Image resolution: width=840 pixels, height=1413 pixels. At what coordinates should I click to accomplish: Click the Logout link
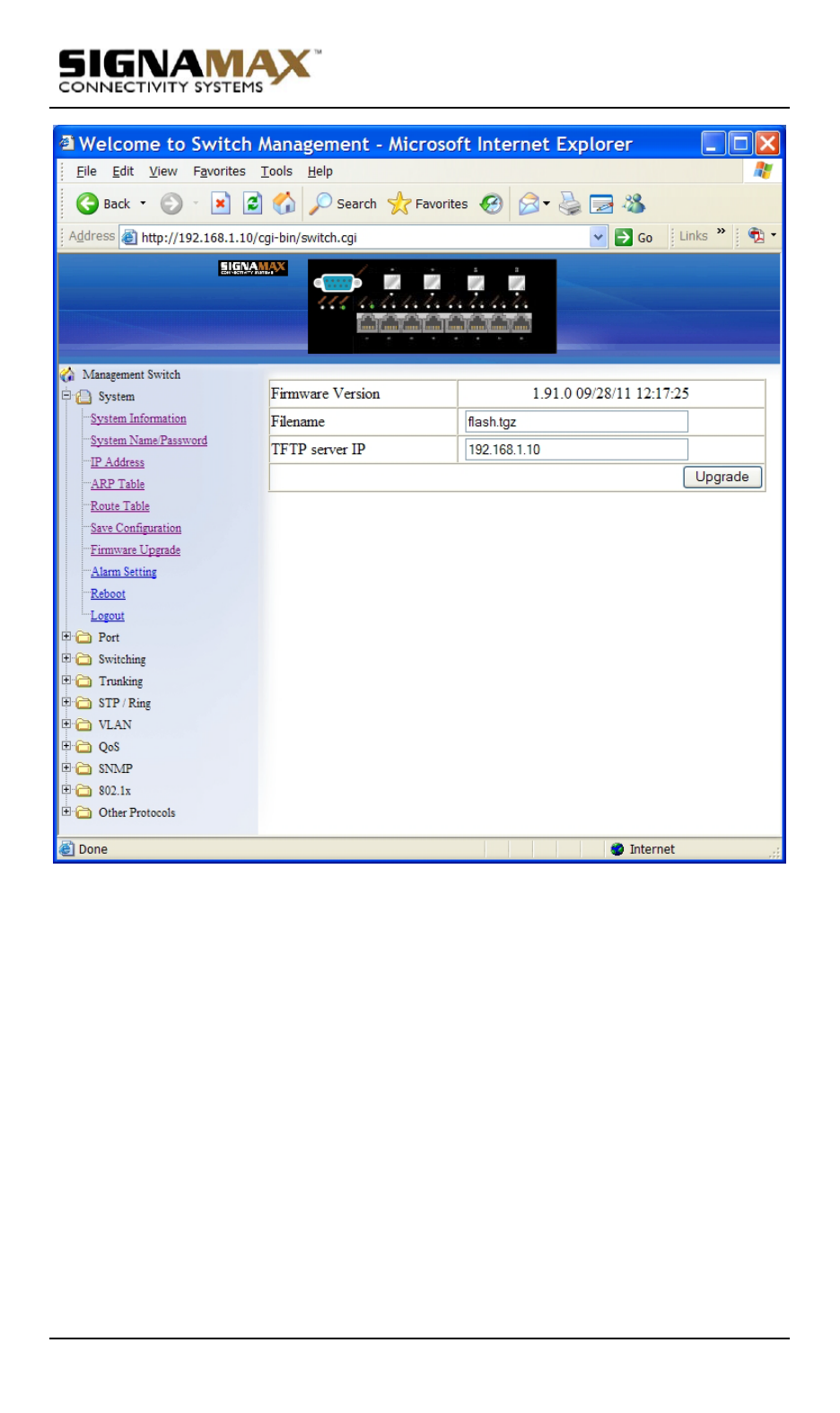pos(108,616)
